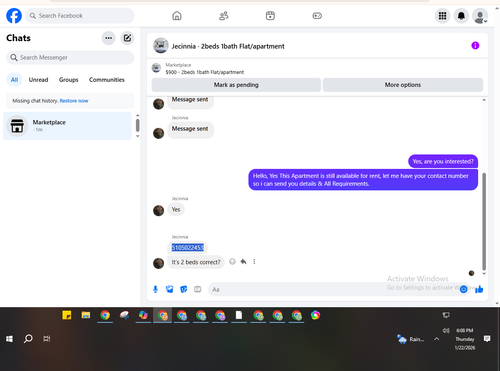
Task: Open Sticky Notes from the taskbar
Action: coord(67,315)
